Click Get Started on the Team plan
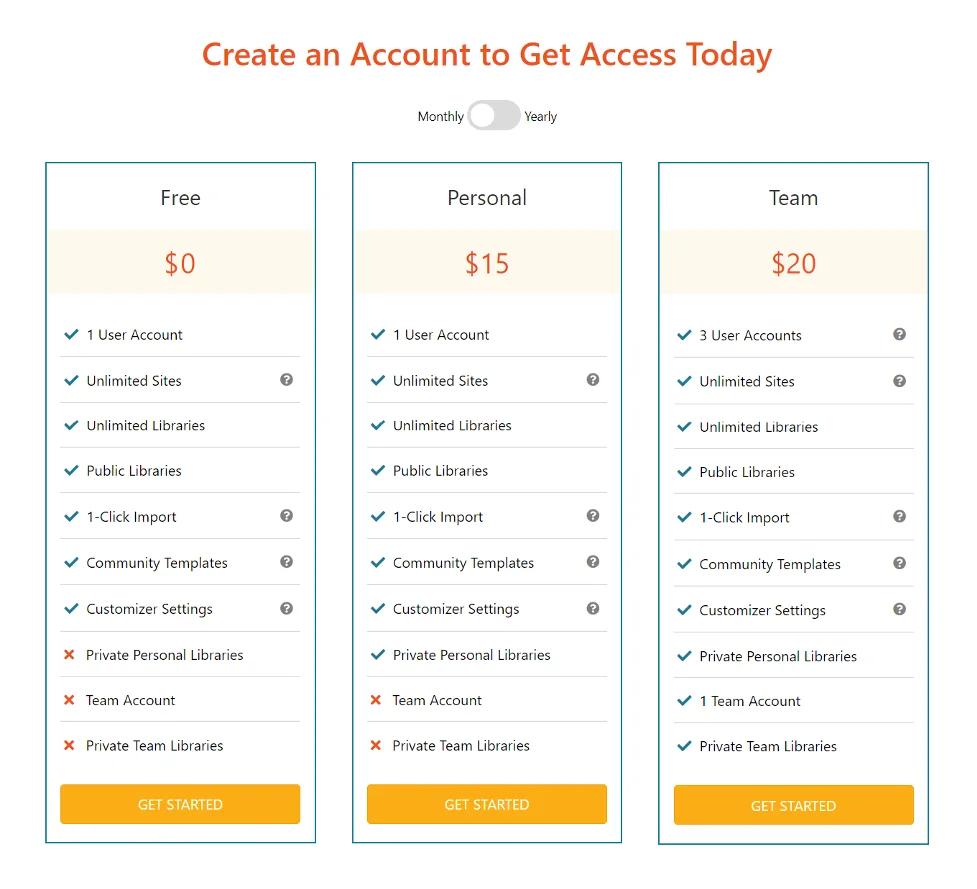The image size is (977, 889). pyautogui.click(x=793, y=806)
